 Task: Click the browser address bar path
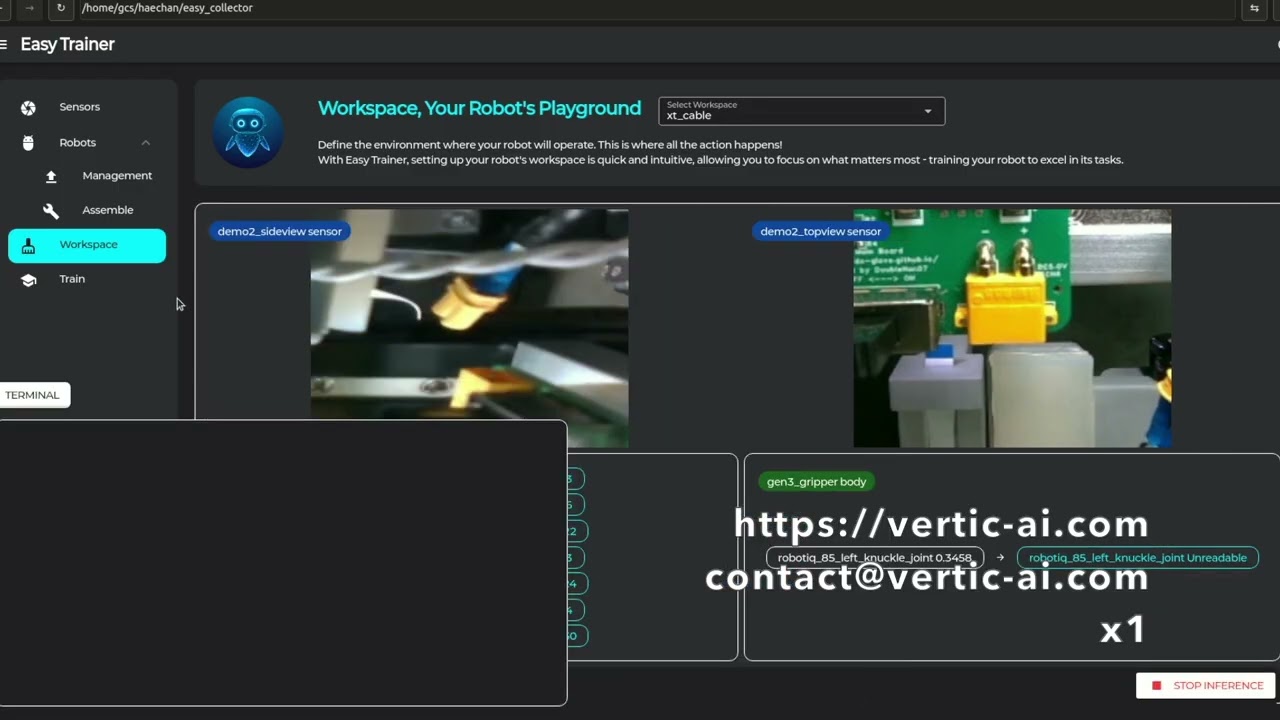click(x=168, y=8)
